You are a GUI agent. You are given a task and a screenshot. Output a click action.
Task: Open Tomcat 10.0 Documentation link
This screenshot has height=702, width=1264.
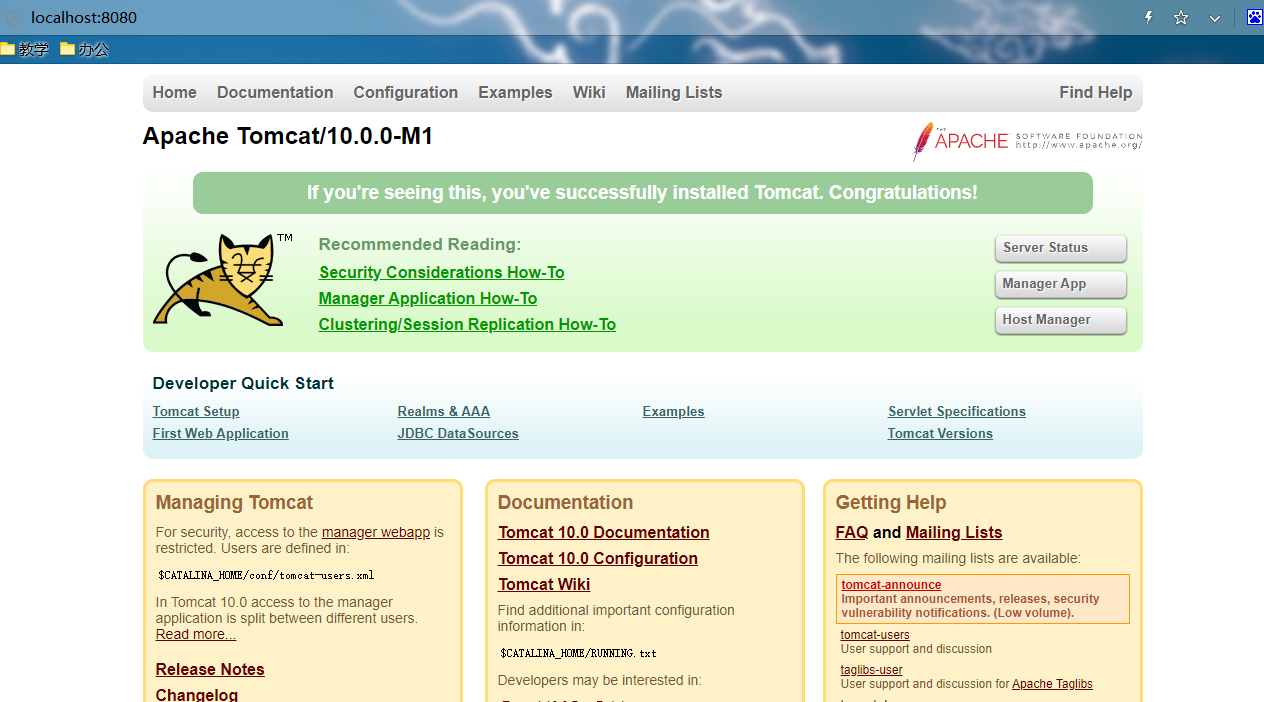604,532
